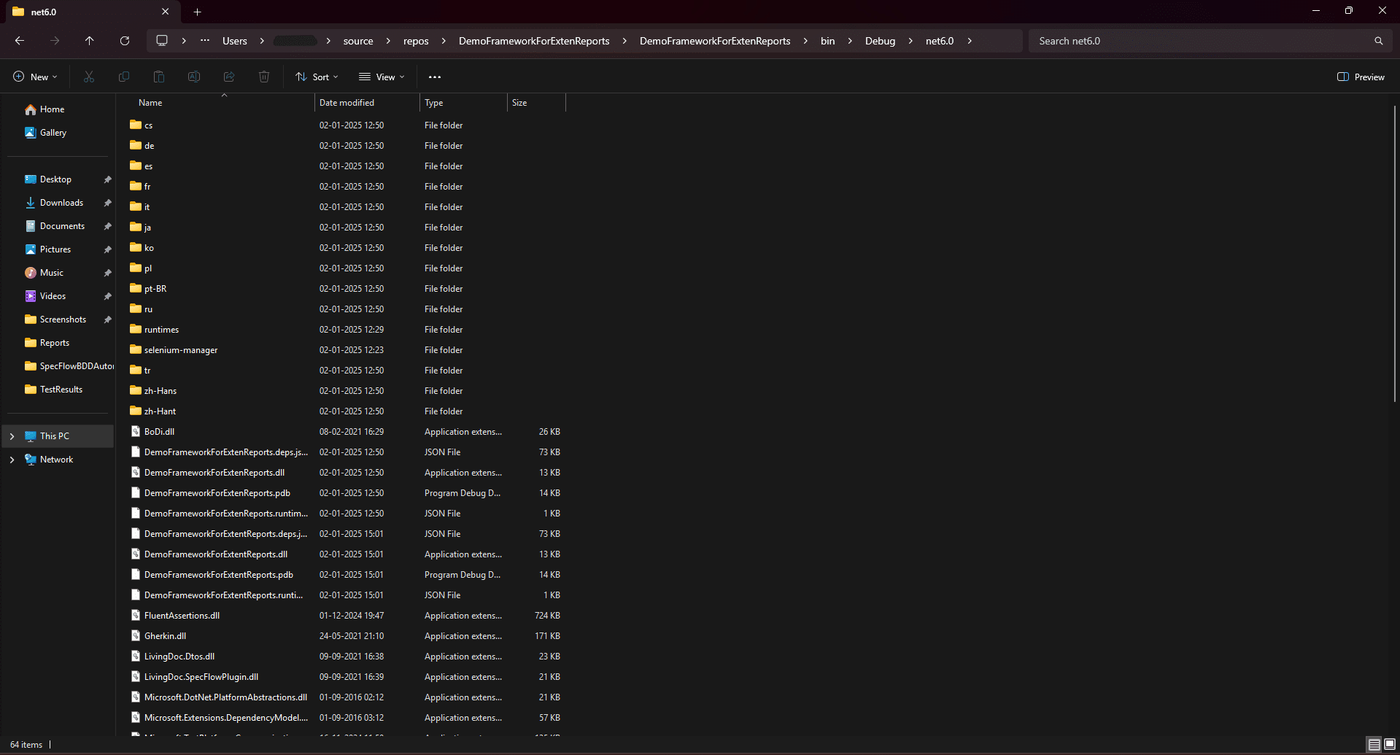Click Debug in breadcrumb path

pos(880,41)
